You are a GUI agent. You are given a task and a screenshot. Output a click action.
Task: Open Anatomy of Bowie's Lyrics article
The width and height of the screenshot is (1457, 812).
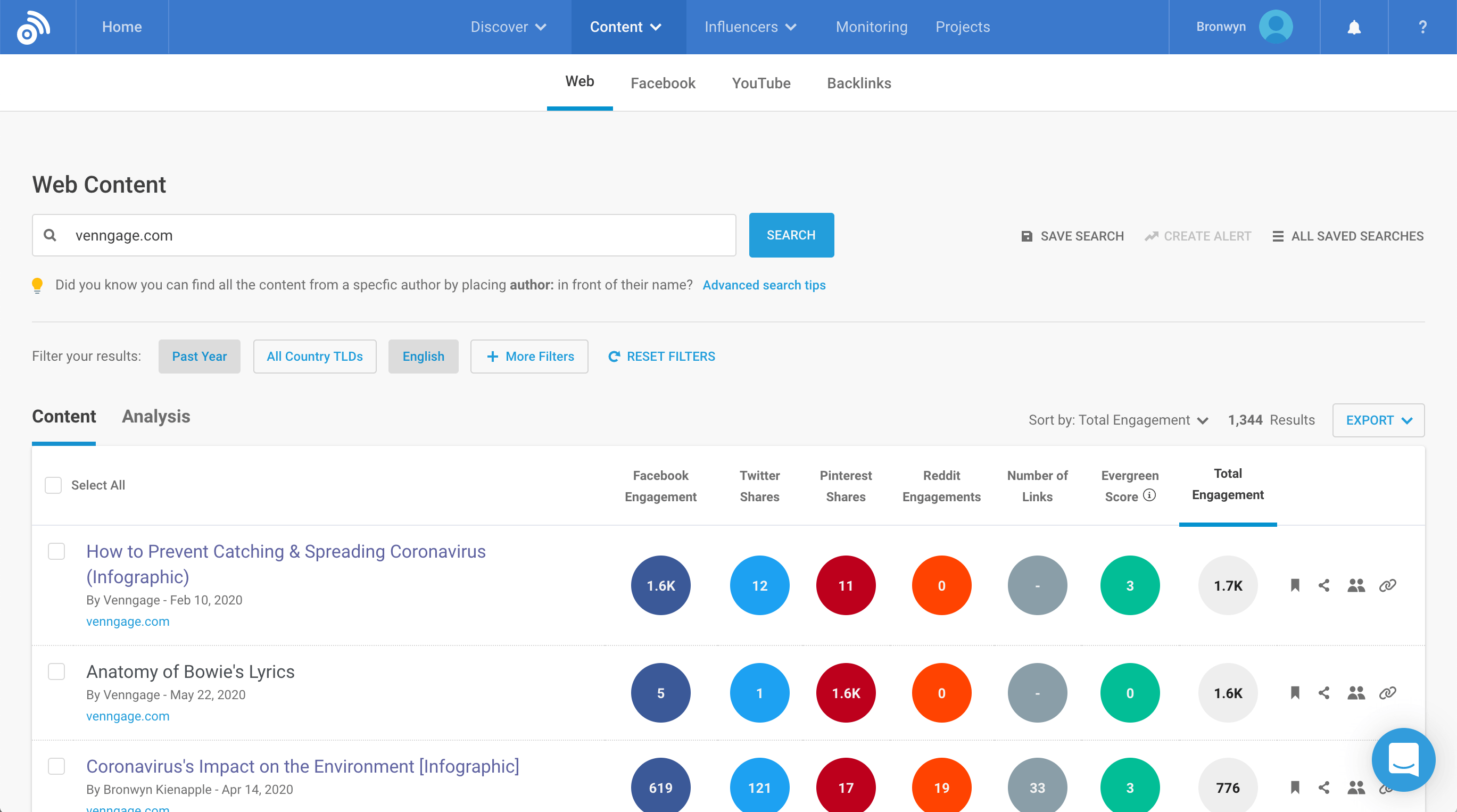point(190,672)
